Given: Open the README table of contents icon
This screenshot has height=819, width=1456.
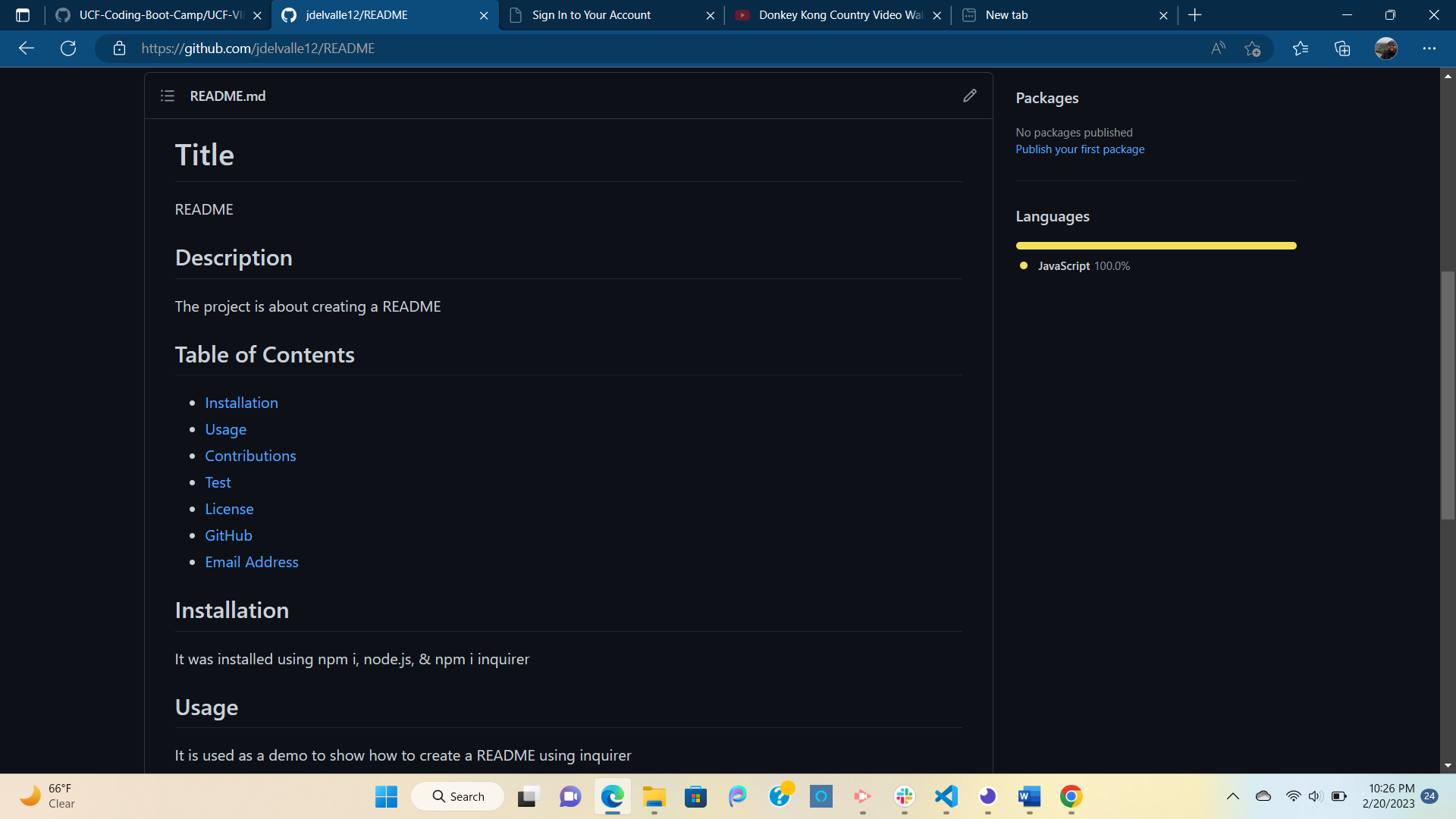Looking at the screenshot, I should (x=167, y=96).
